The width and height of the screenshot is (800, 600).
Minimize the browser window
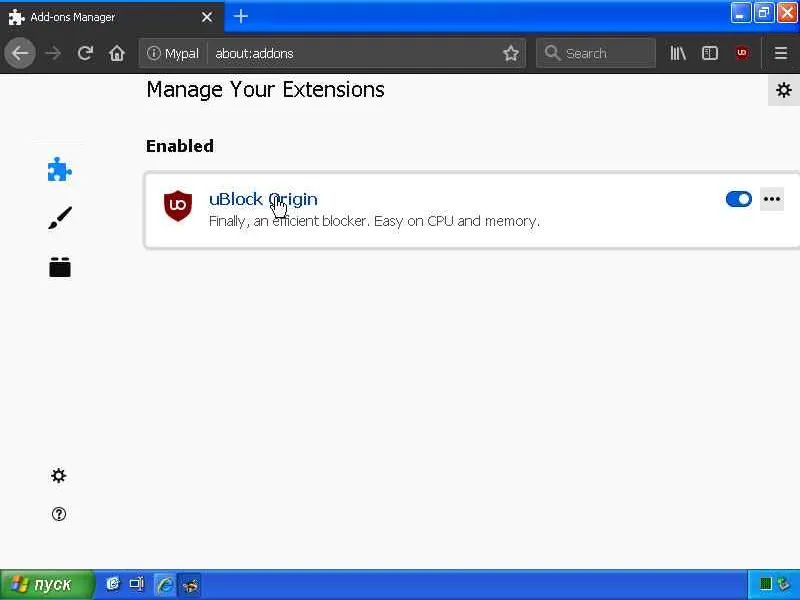(x=740, y=13)
